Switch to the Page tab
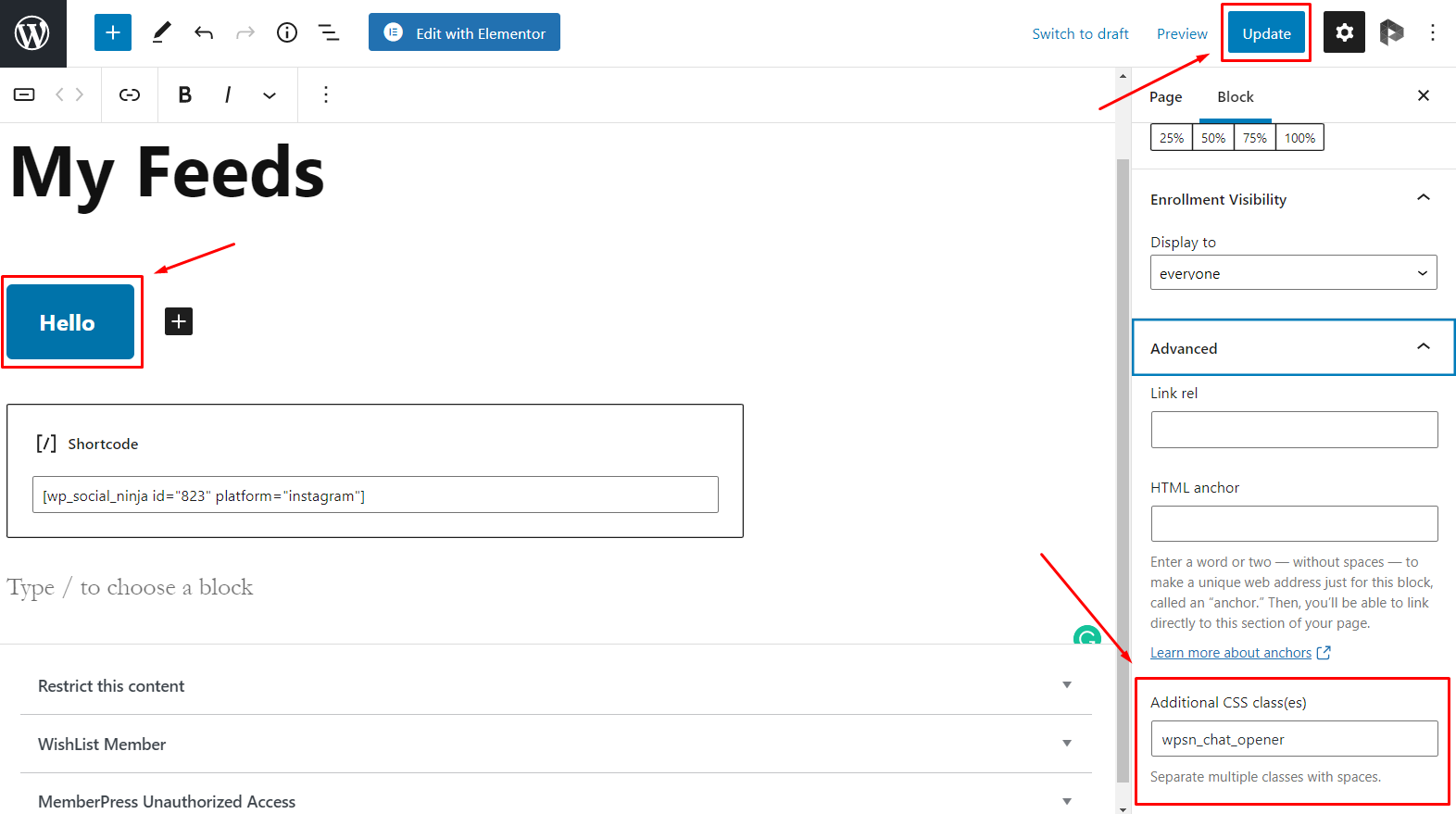Image resolution: width=1456 pixels, height=814 pixels. point(1165,97)
